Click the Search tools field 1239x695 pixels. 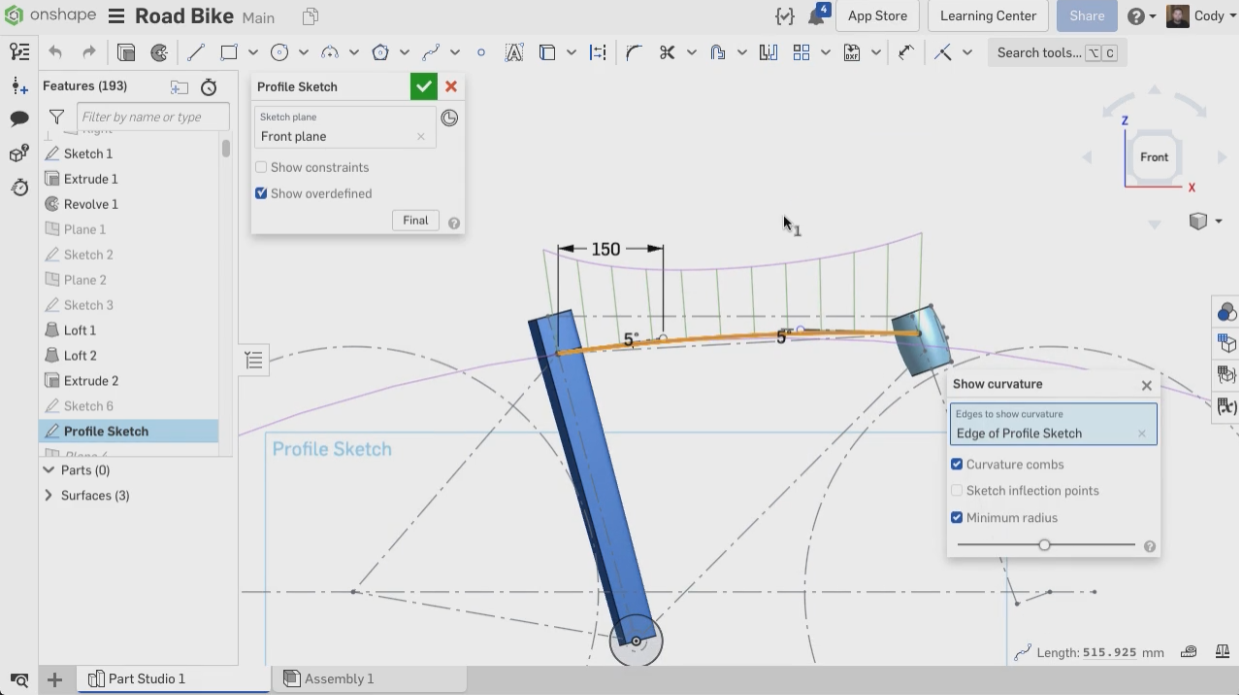pyautogui.click(x=1057, y=53)
